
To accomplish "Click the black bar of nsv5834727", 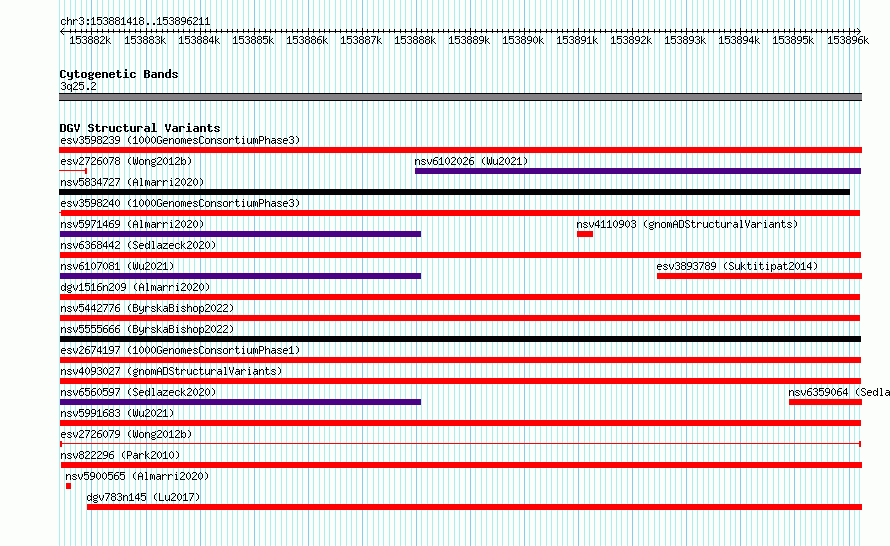I will [x=454, y=192].
